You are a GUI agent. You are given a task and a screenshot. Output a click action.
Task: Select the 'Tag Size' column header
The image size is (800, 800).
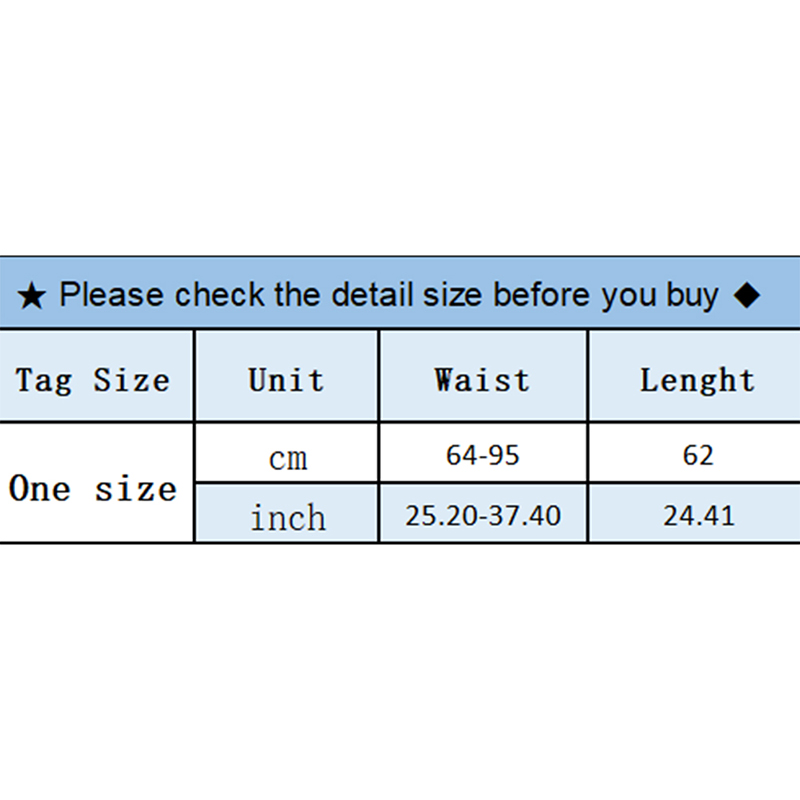tap(93, 380)
